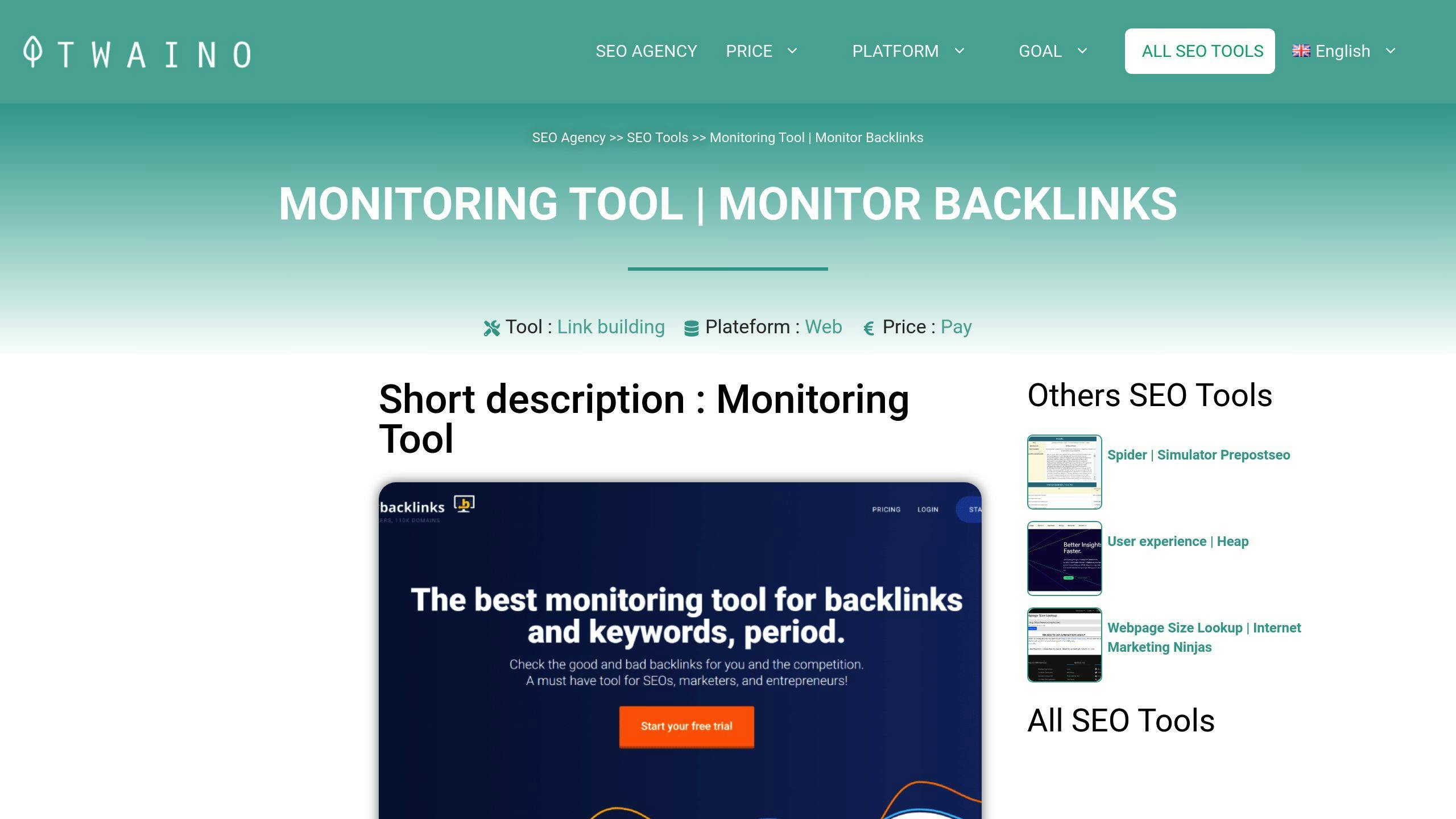The image size is (1456, 819).
Task: Click the Webpage Size Lookup thumbnail
Action: (x=1064, y=644)
